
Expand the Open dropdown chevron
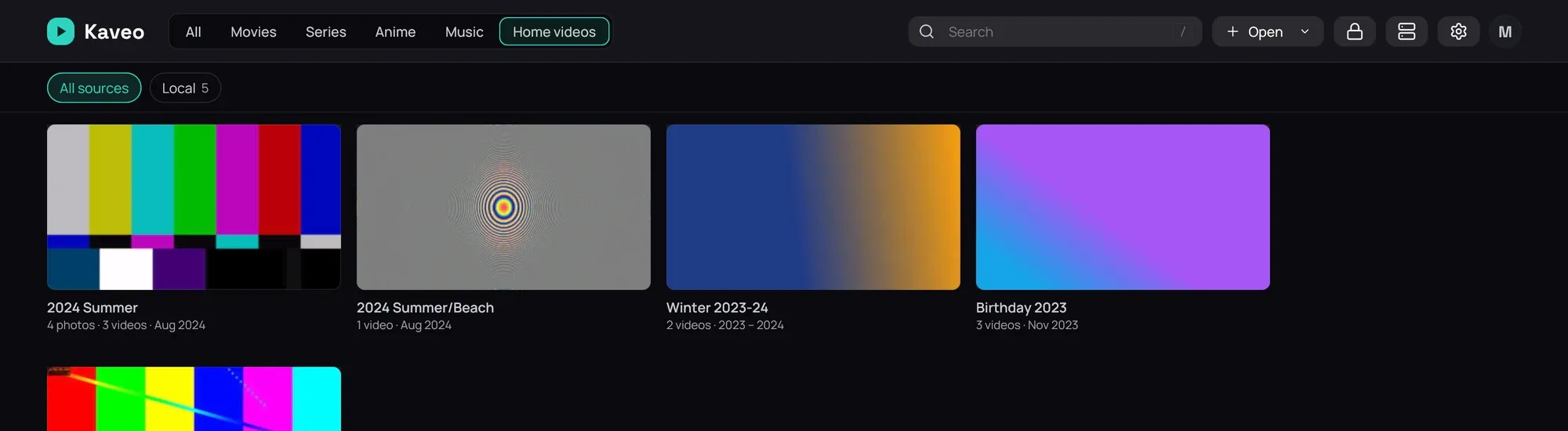point(1305,31)
